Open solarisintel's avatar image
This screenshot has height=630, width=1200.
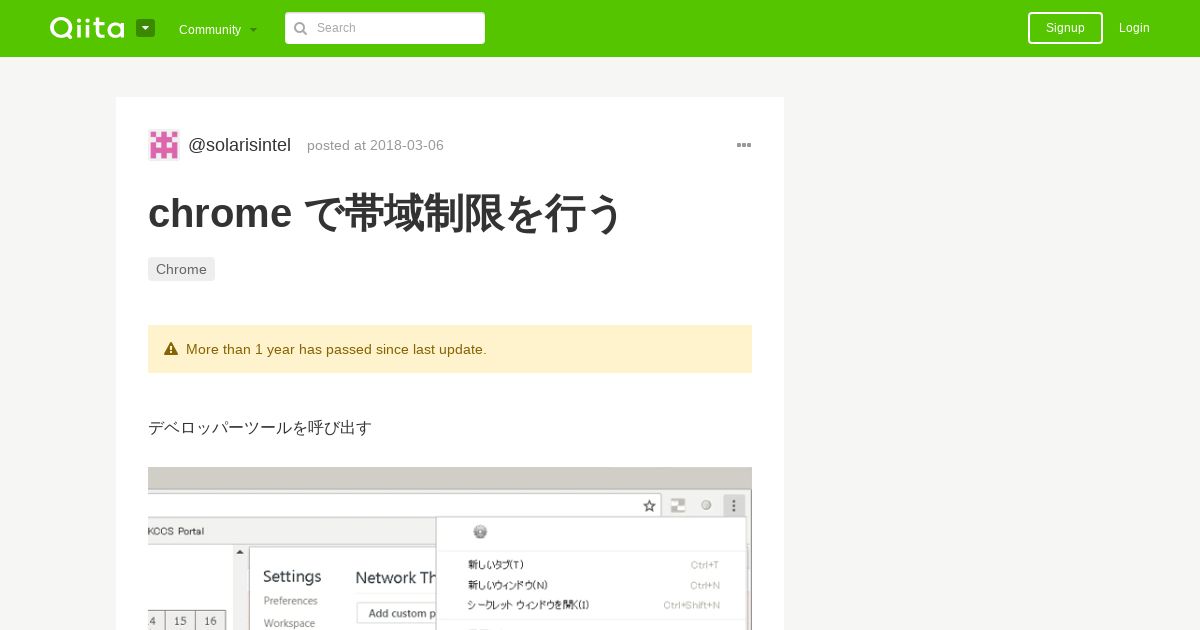pos(164,145)
